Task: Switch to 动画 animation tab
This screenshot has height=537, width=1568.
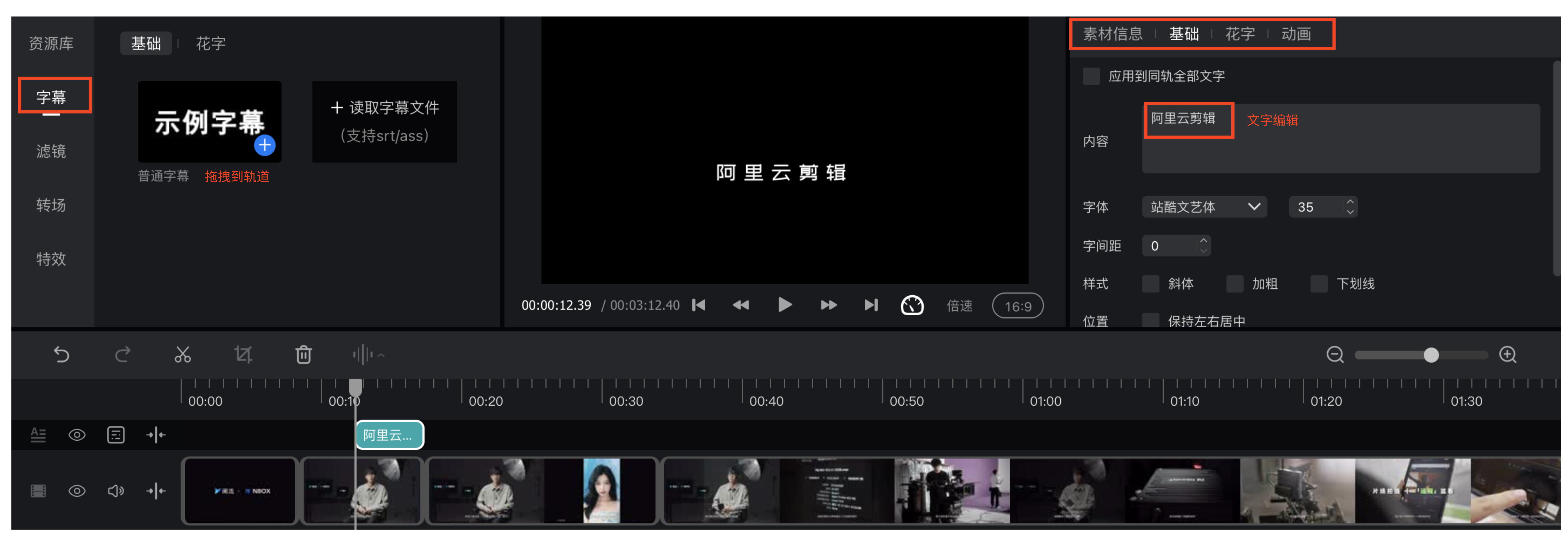Action: [1296, 33]
